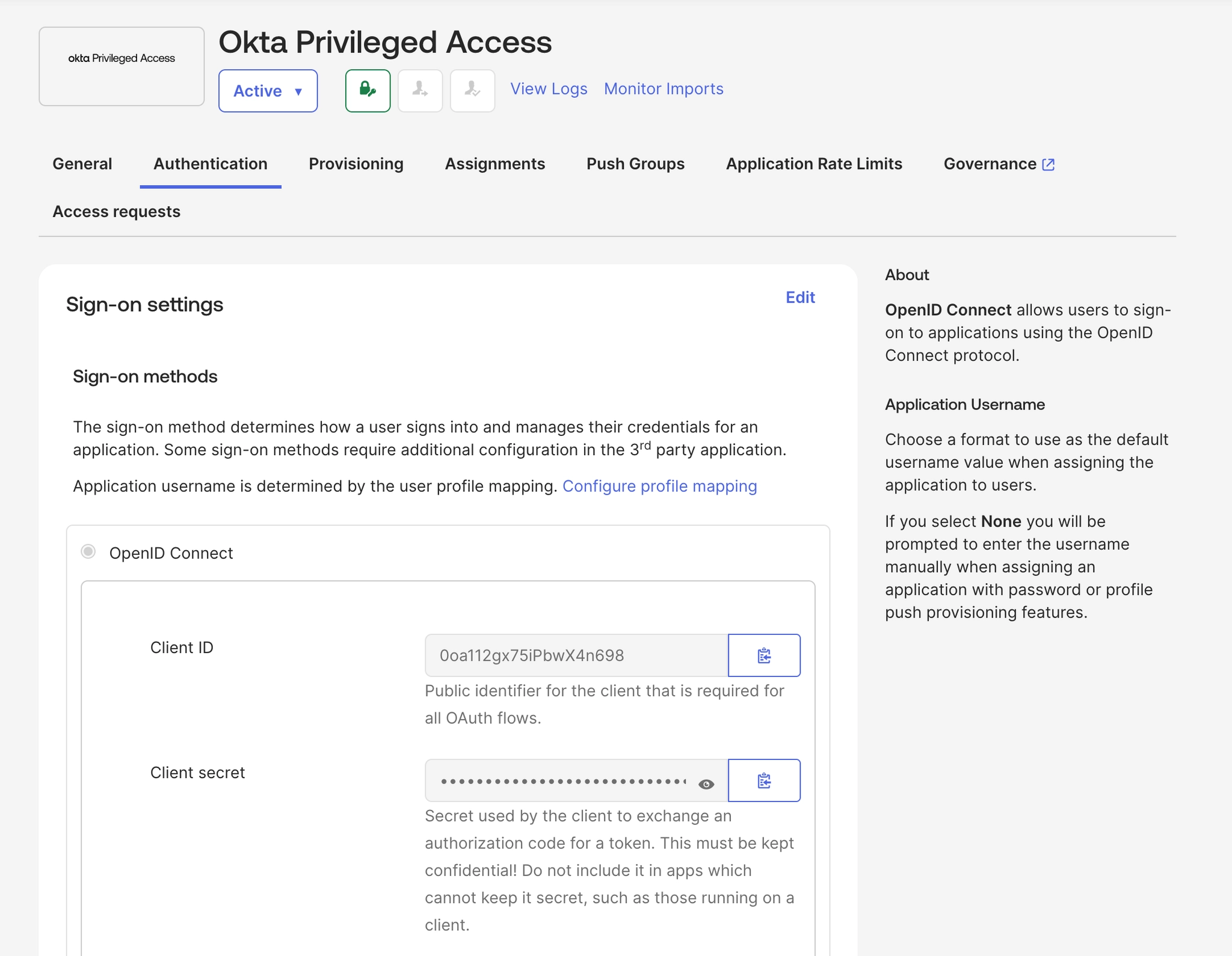Select the Application Rate Limits tab
The image size is (1232, 956).
813,164
